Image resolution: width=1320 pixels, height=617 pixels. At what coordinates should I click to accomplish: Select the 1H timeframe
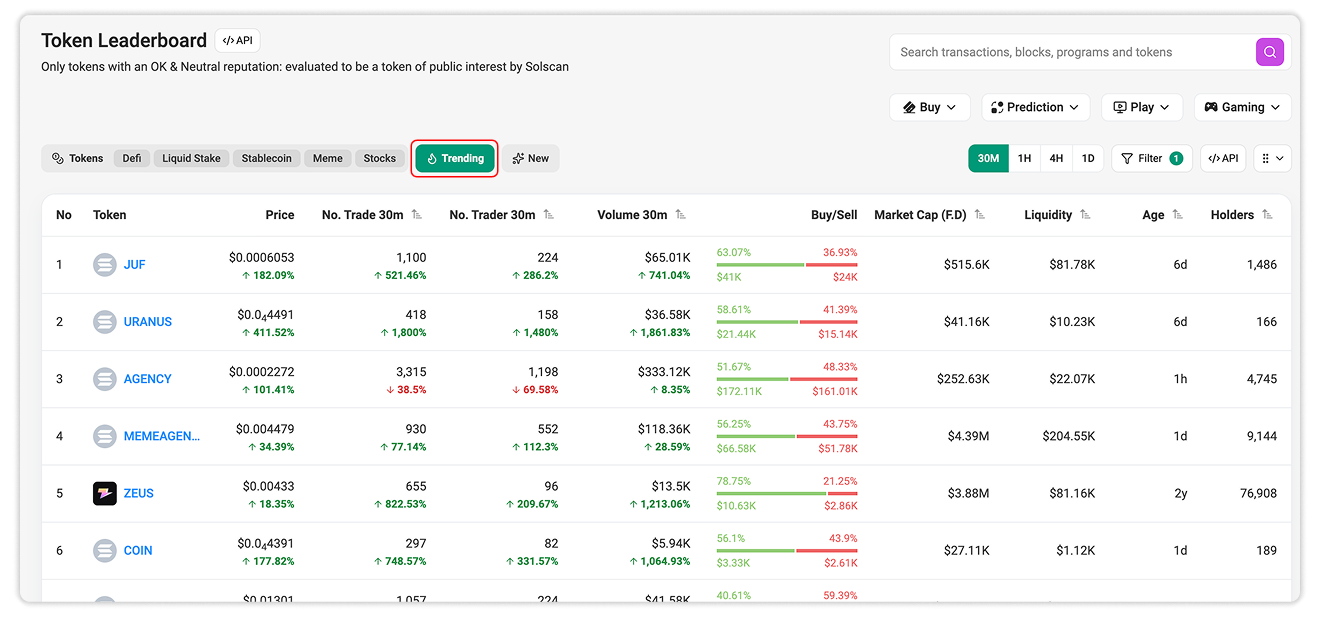click(1024, 158)
